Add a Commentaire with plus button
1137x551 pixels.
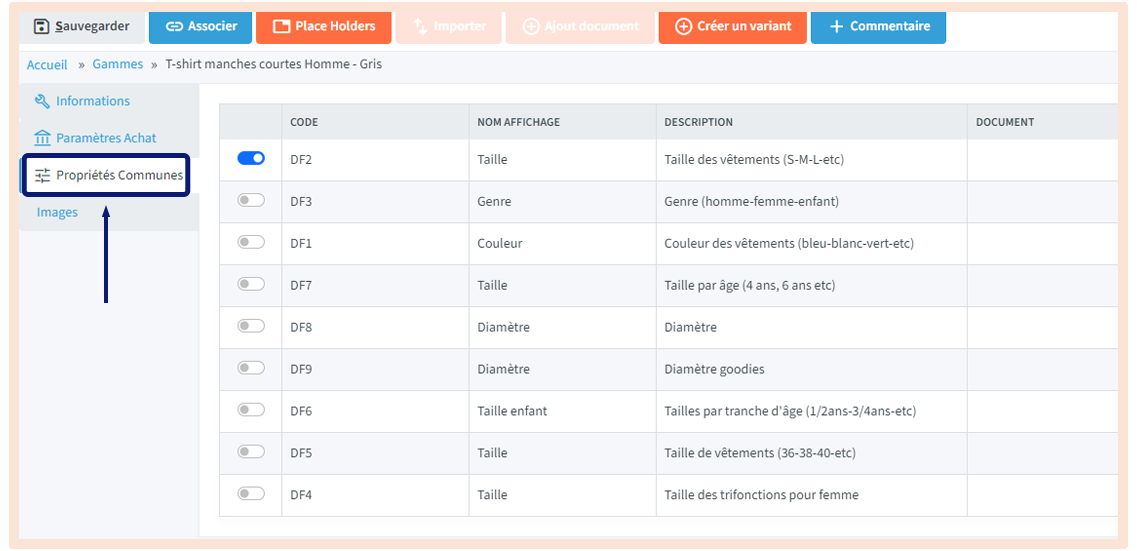coord(878,27)
